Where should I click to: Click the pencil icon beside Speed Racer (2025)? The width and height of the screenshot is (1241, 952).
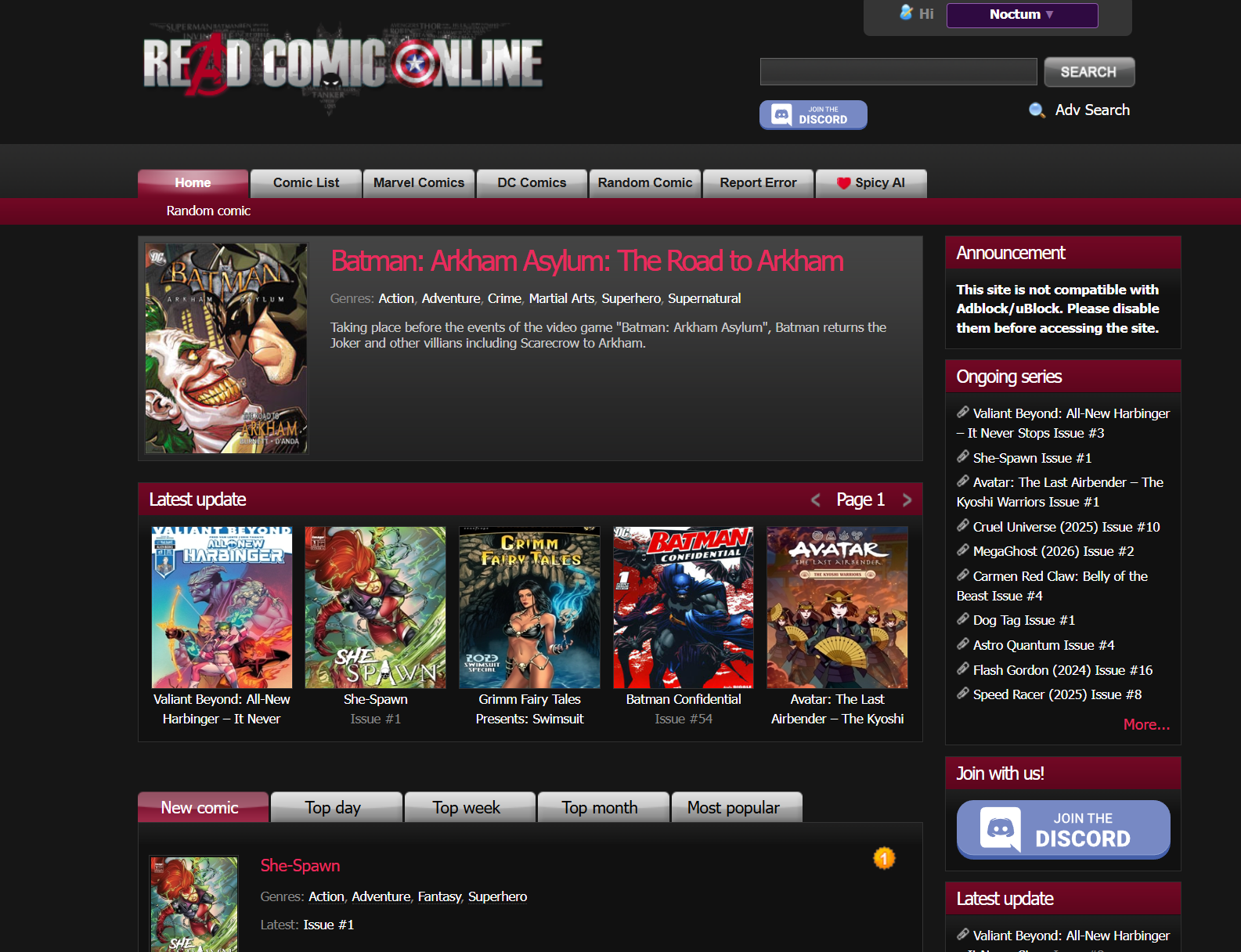point(963,694)
